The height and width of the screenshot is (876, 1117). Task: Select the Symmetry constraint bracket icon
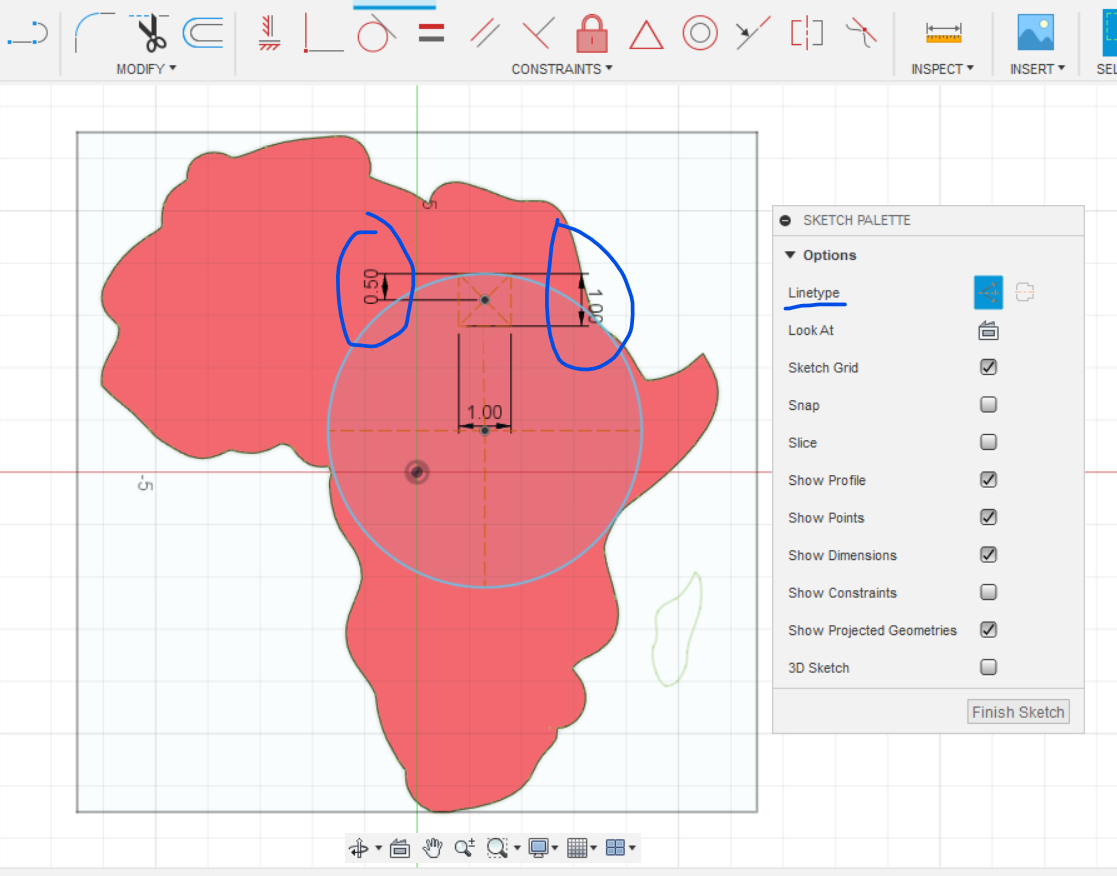click(805, 31)
